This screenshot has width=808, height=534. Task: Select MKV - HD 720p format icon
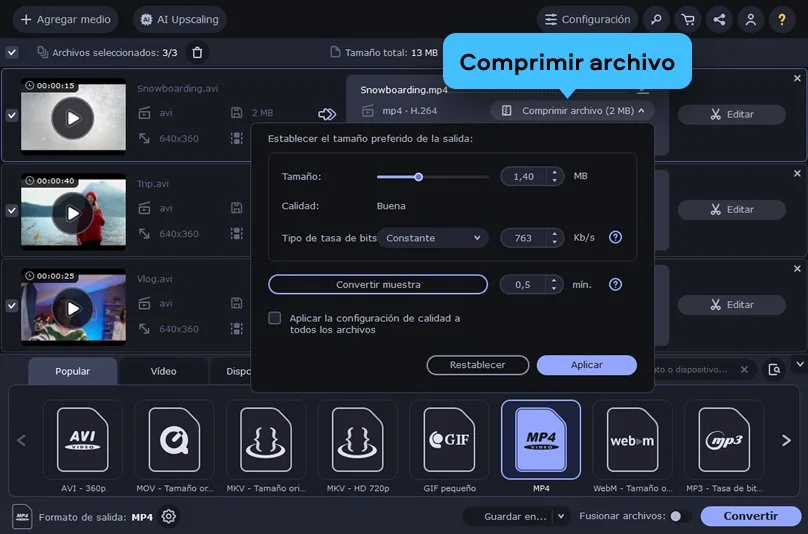pos(358,440)
